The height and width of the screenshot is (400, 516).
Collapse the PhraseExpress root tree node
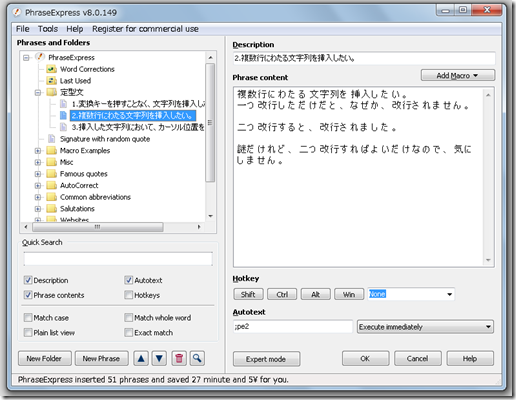tap(26, 58)
